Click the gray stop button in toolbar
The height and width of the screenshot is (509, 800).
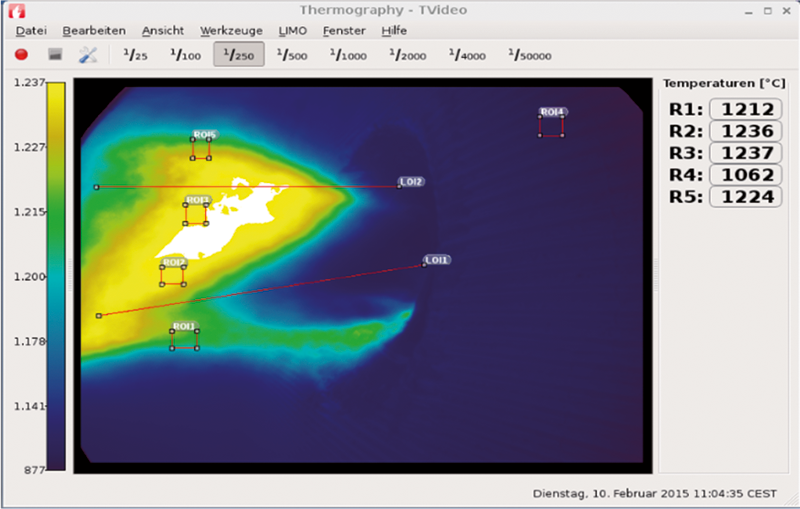(55, 55)
